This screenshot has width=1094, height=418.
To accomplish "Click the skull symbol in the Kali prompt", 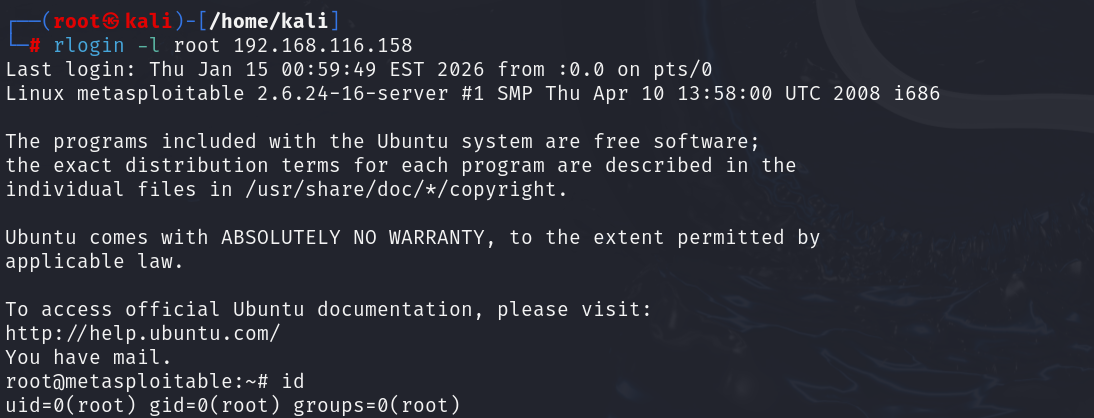I will (x=110, y=19).
